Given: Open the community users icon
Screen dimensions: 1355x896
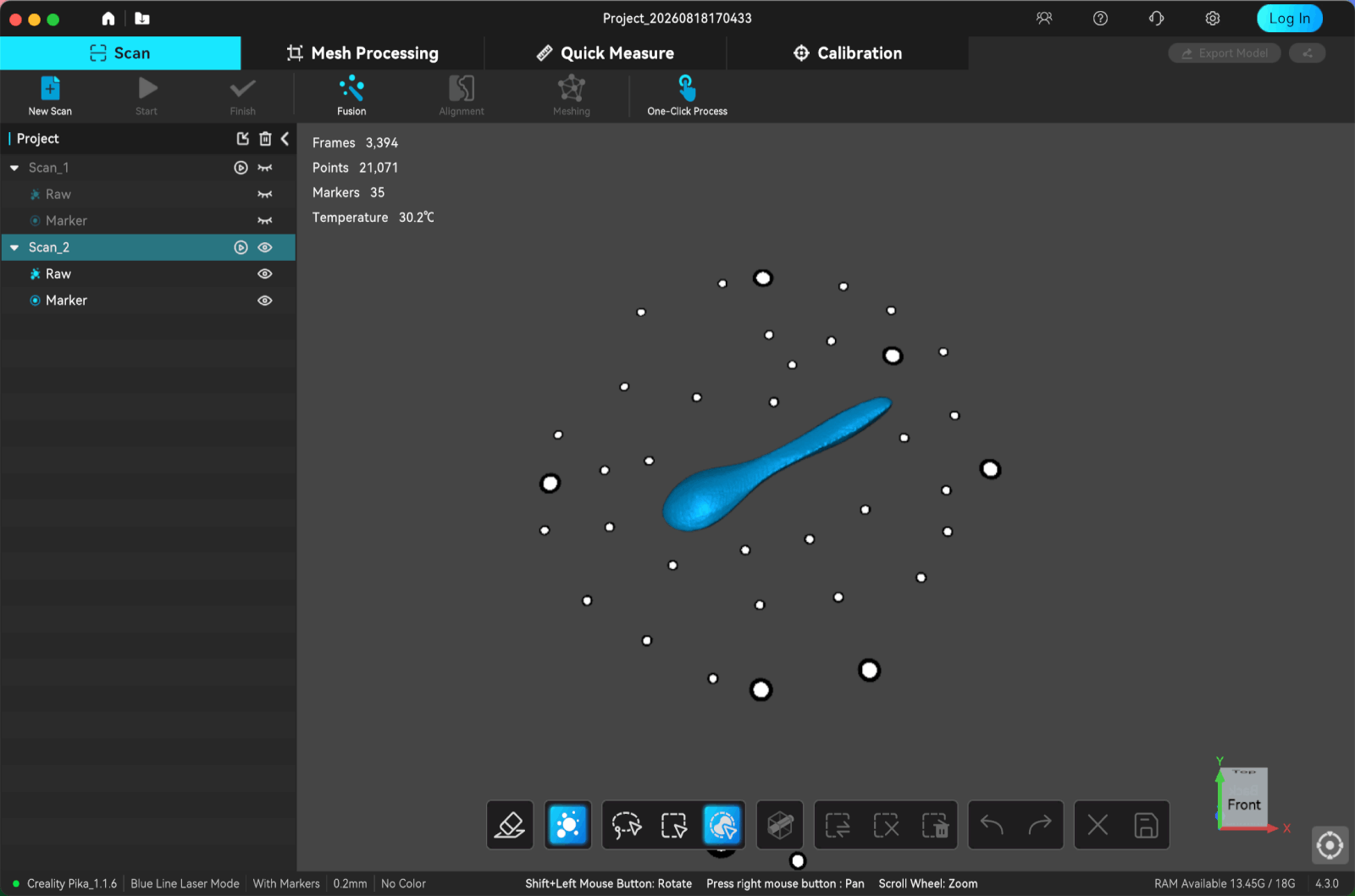Looking at the screenshot, I should click(x=1044, y=19).
